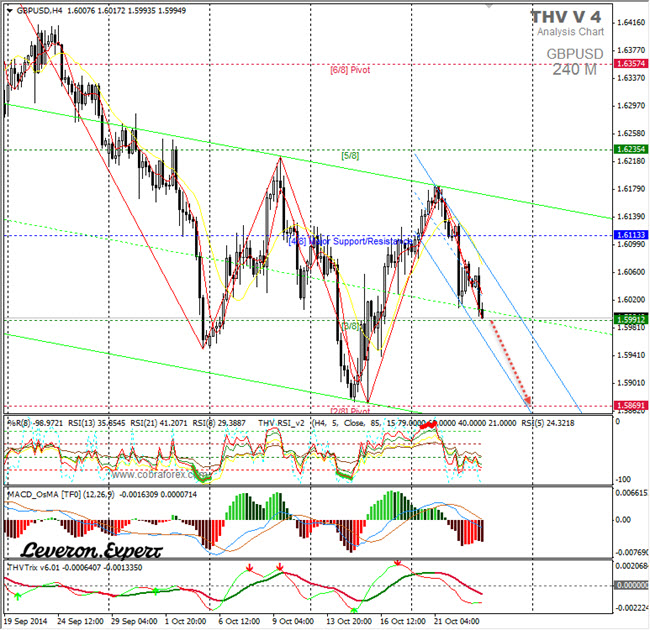Image resolution: width=650 pixels, height=630 pixels.
Task: Click 1.64160 on the price scale
Action: (631, 22)
